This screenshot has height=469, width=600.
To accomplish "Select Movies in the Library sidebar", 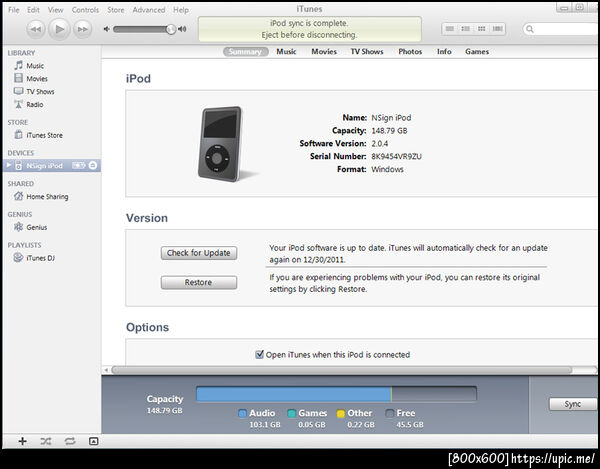I will pos(37,78).
